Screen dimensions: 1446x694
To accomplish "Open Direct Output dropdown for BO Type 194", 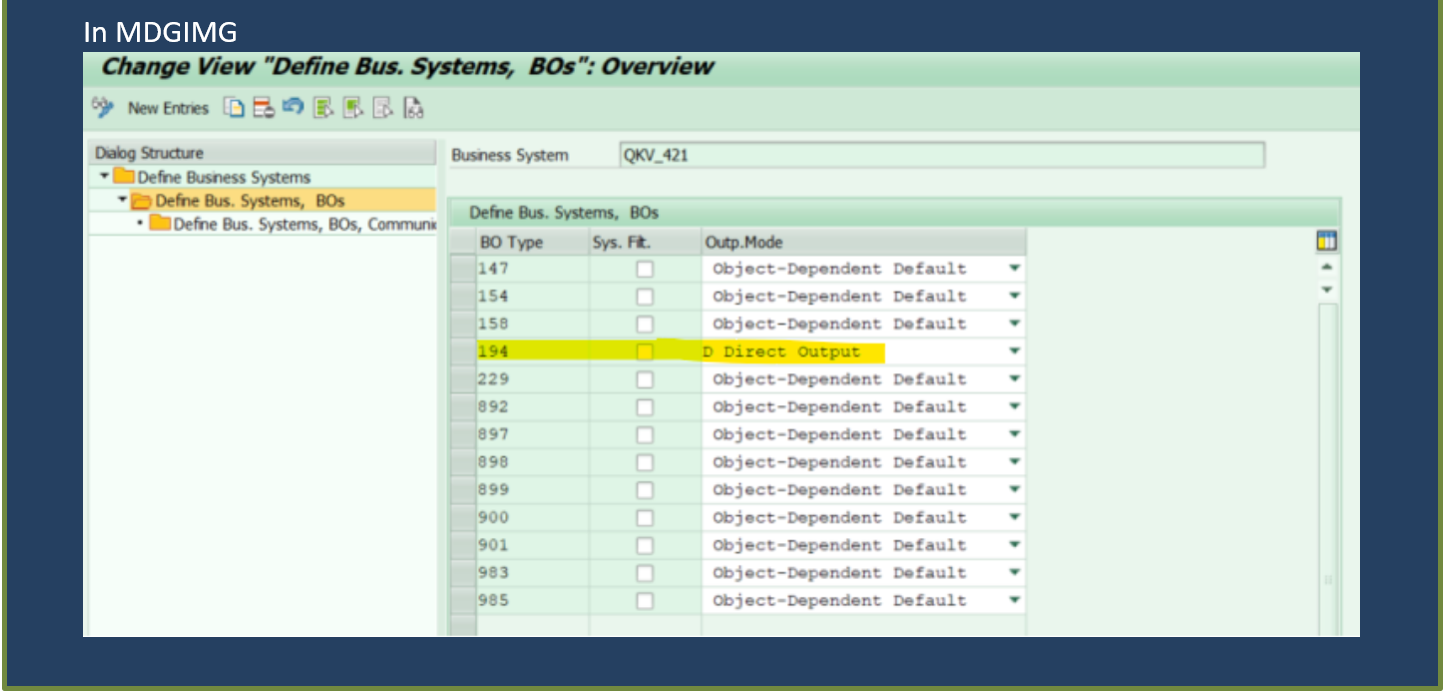I will tap(1014, 352).
